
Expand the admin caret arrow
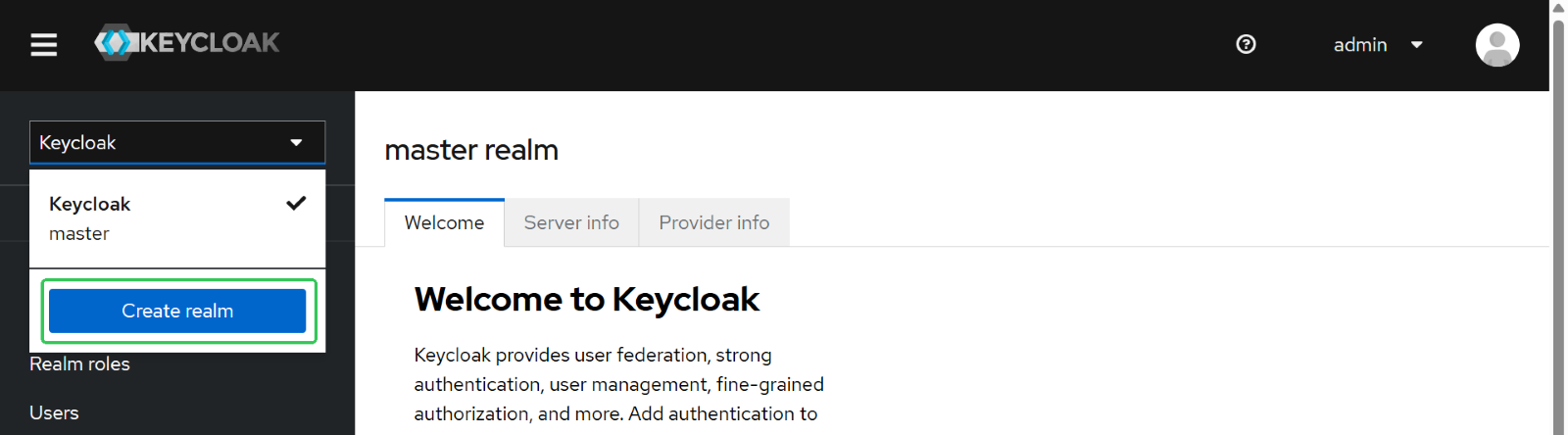click(1416, 45)
